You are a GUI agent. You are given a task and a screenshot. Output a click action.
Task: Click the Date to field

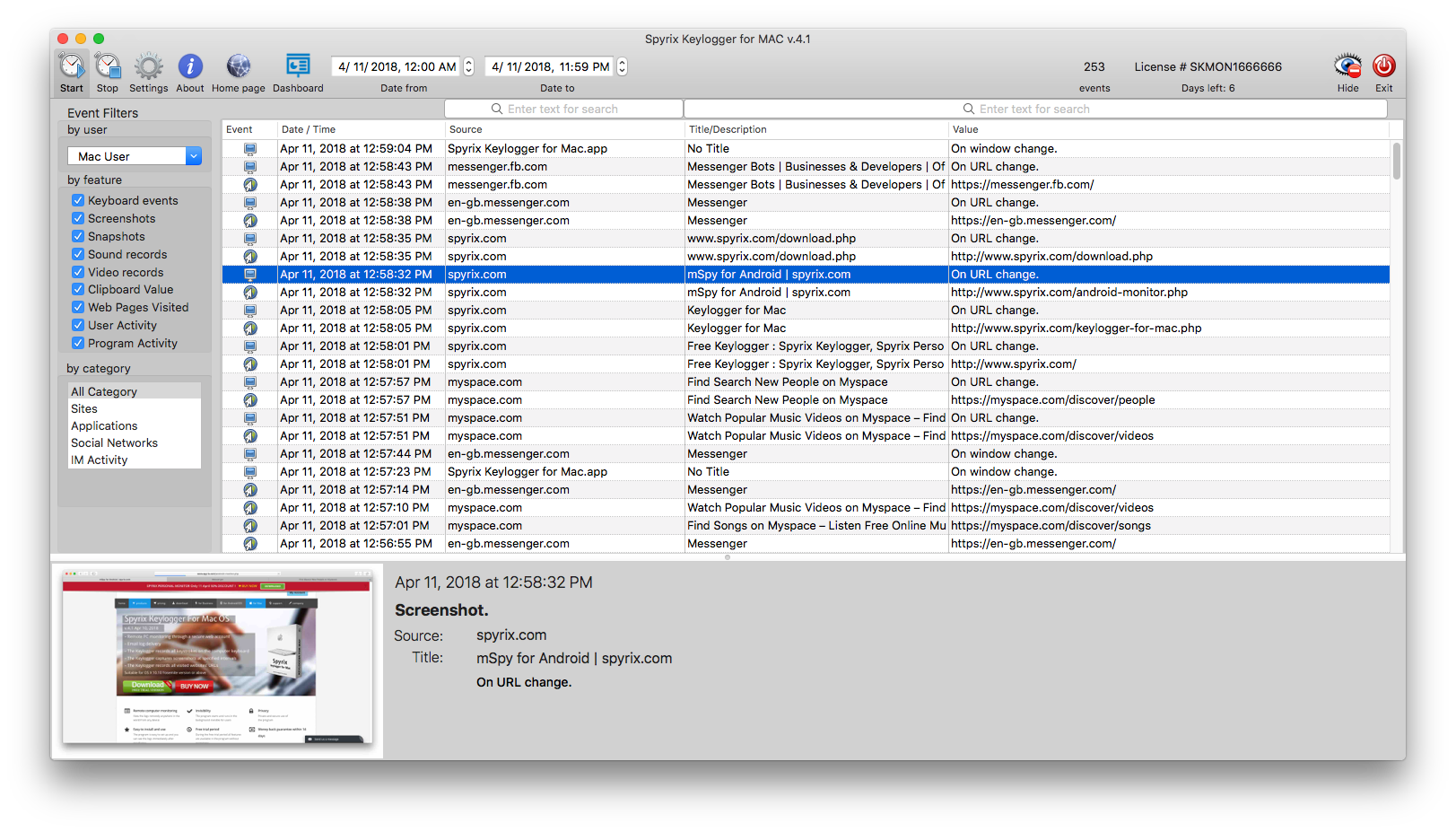point(550,66)
